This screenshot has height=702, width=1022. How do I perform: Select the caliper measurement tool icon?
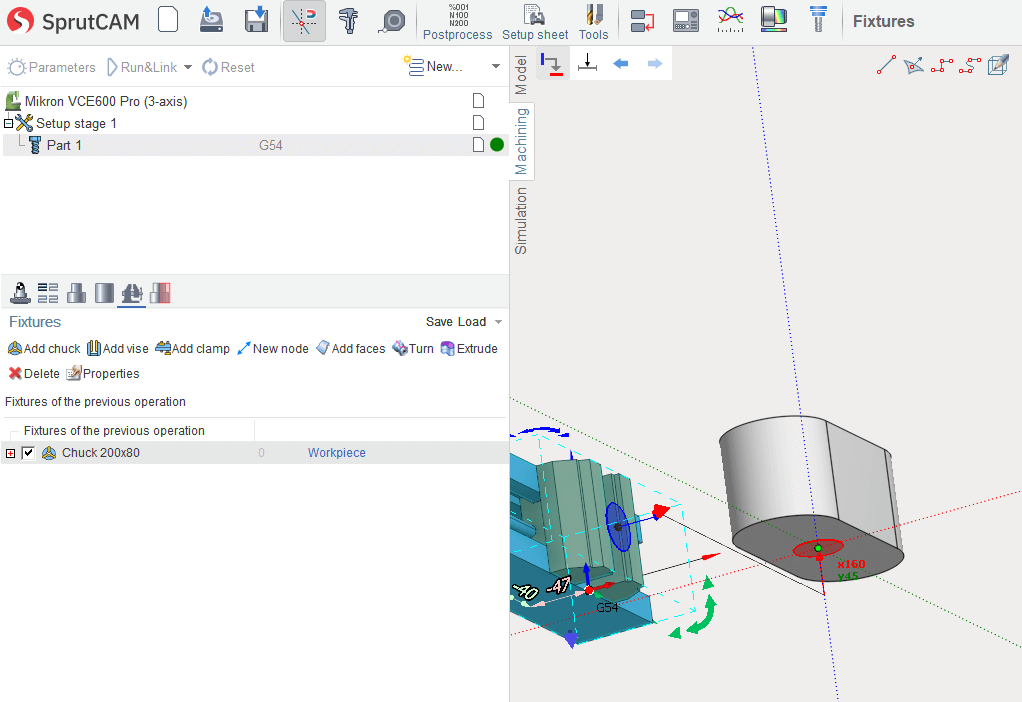(x=348, y=21)
